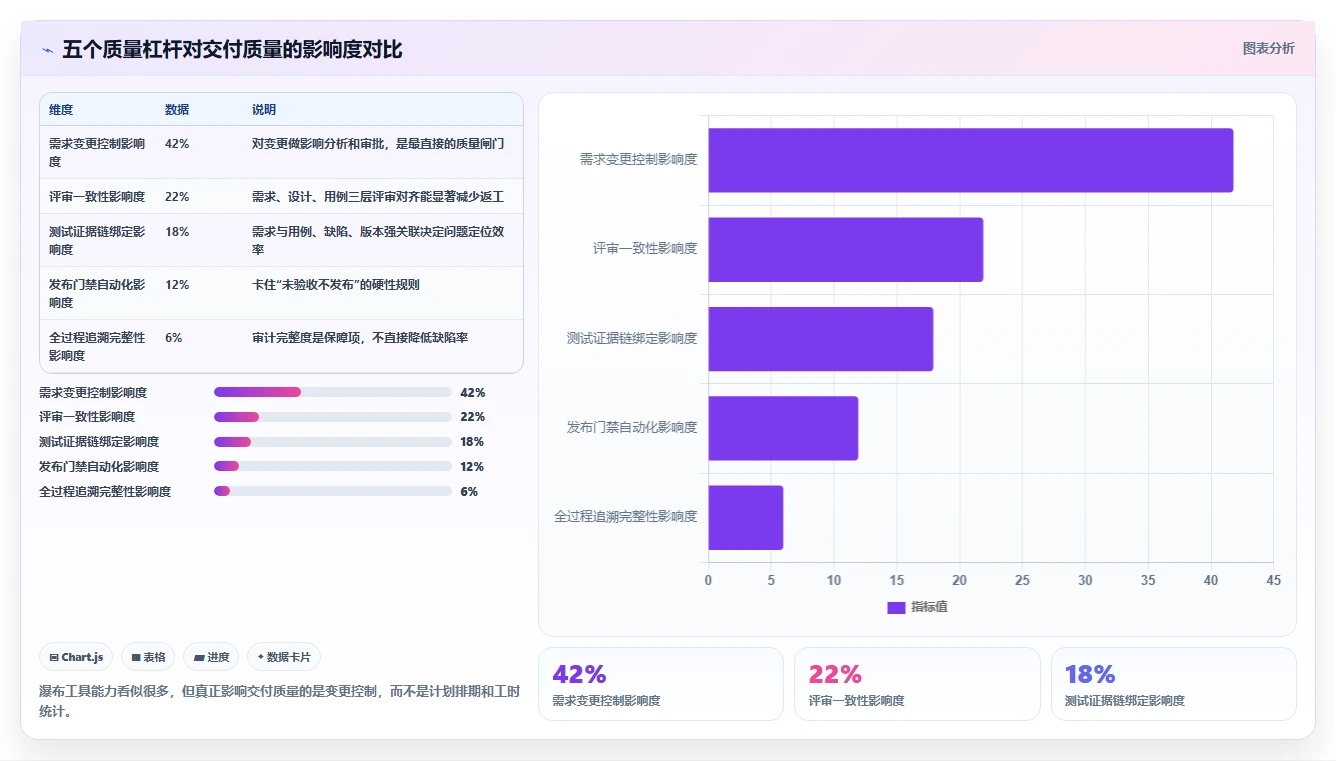The height and width of the screenshot is (761, 1336).
Task: Click table cell 评审一致性影响度
Action: [97, 197]
